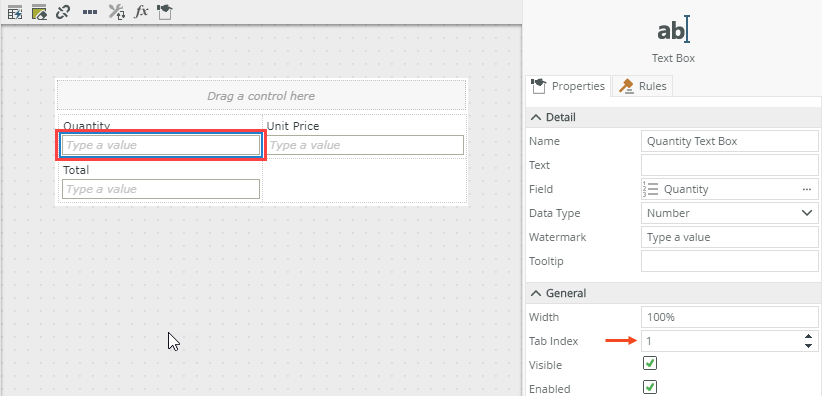This screenshot has width=822, height=396.
Task: Open the Data Type Number dropdown
Action: pyautogui.click(x=729, y=213)
